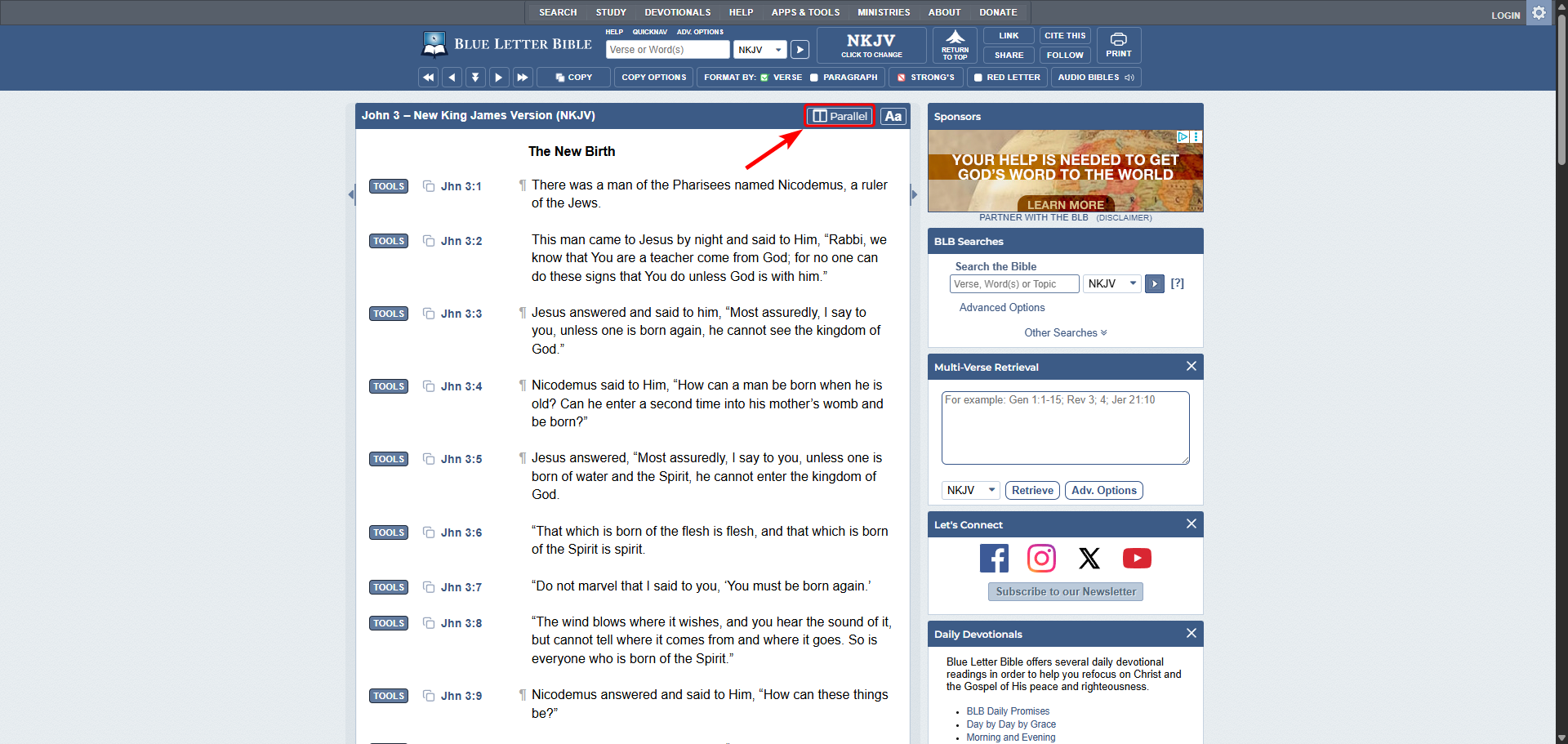Toggle the Strong's checkbox
Screen dimensions: 1568x744
click(902, 78)
